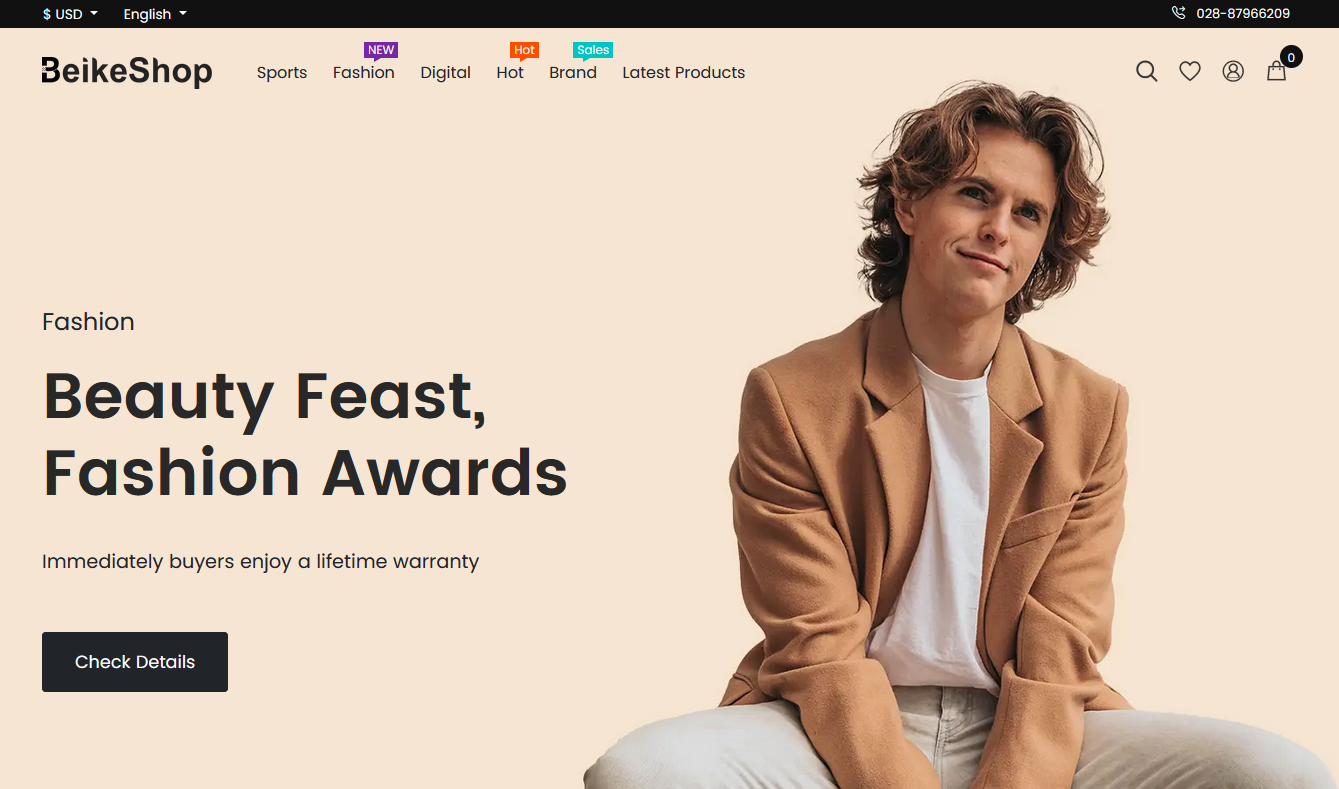Open the Sports menu item
1339x789 pixels.
pyautogui.click(x=282, y=72)
